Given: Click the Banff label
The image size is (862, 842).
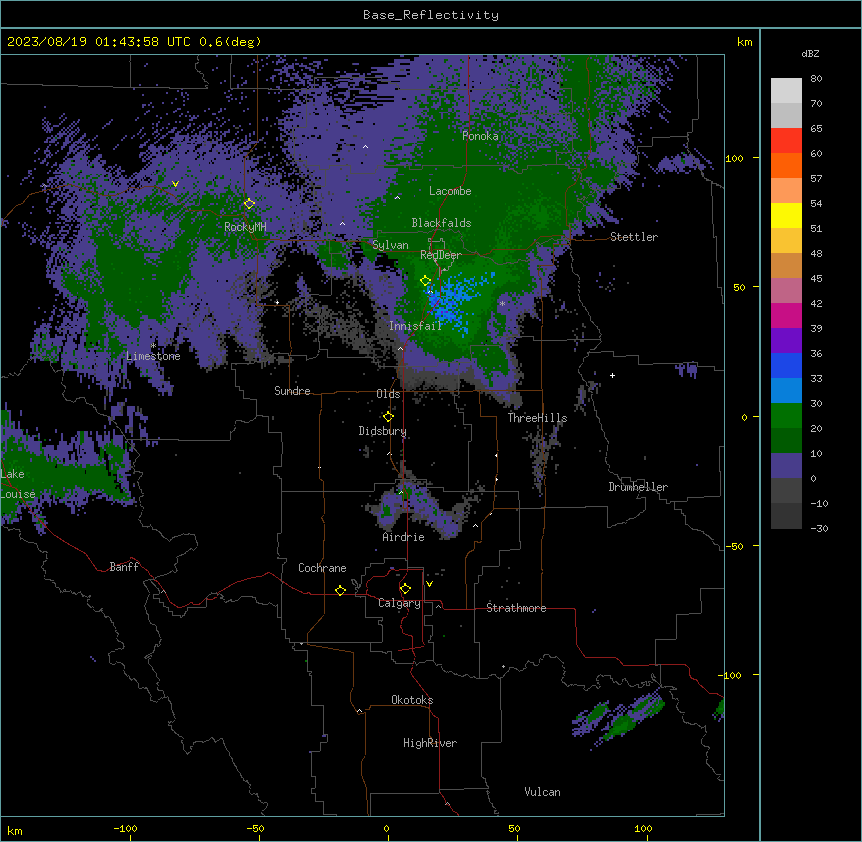Looking at the screenshot, I should point(124,567).
